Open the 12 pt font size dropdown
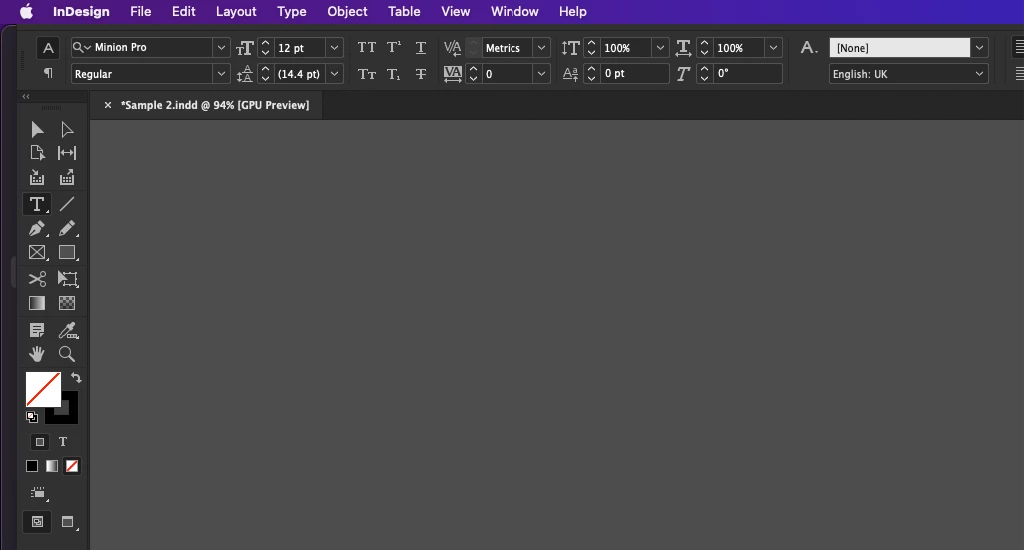The height and width of the screenshot is (550, 1024). [x=334, y=48]
